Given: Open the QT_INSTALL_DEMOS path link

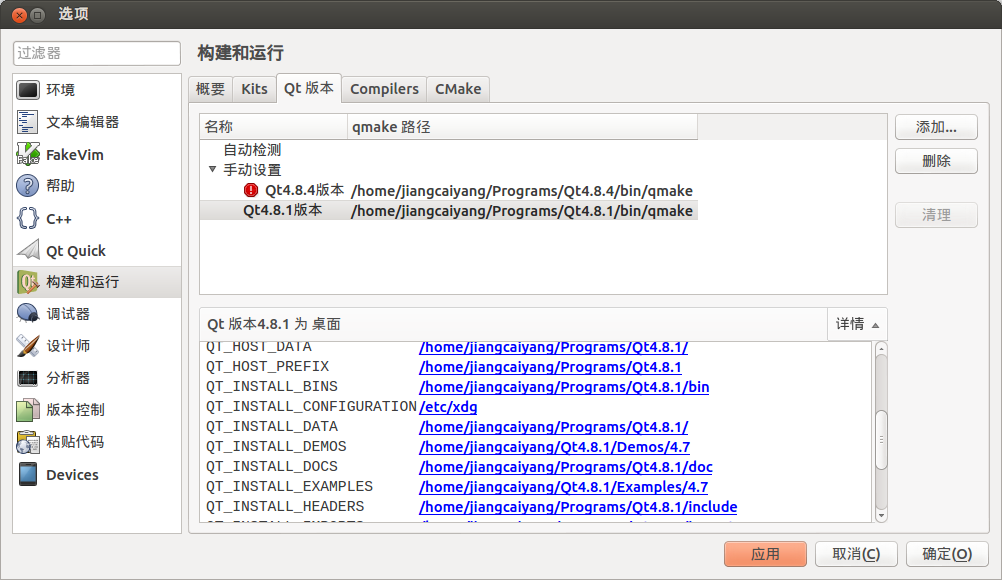Looking at the screenshot, I should pyautogui.click(x=555, y=446).
